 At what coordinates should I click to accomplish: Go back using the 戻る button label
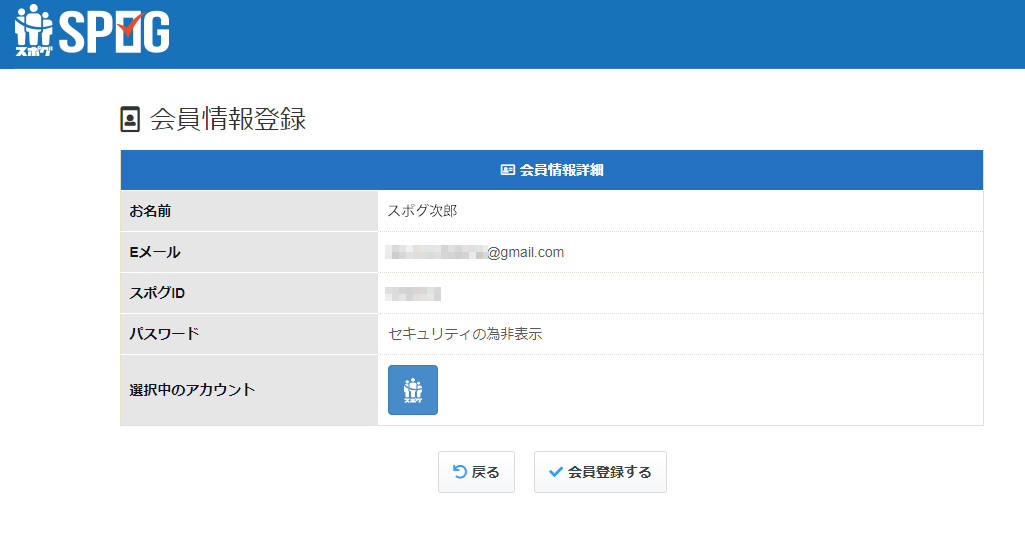click(486, 472)
